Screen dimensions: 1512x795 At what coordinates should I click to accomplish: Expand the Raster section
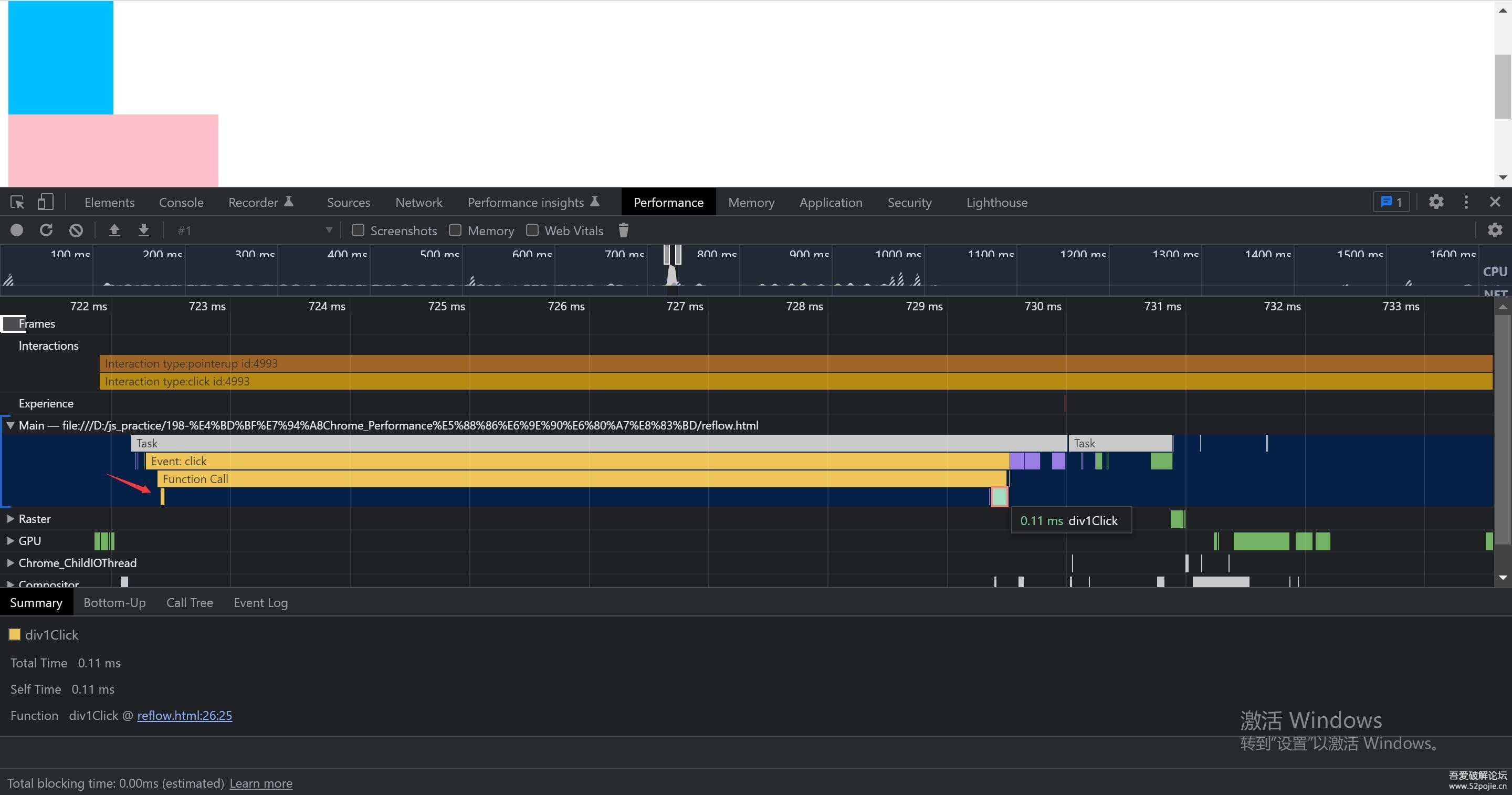pos(10,518)
